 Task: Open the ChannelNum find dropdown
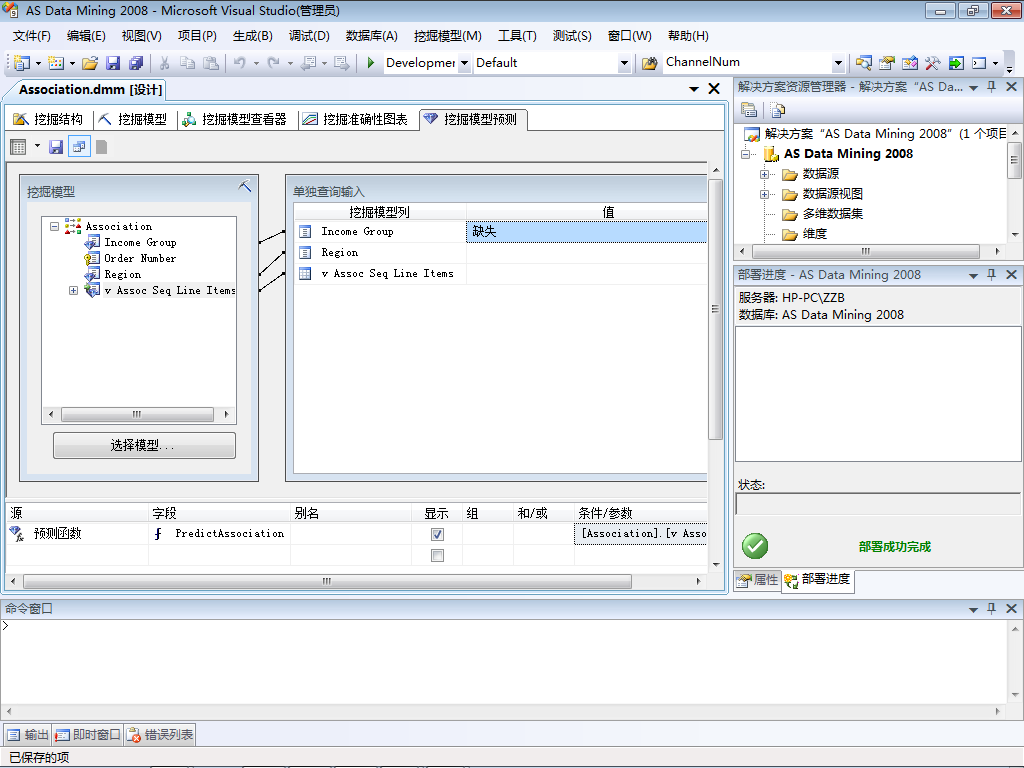838,63
